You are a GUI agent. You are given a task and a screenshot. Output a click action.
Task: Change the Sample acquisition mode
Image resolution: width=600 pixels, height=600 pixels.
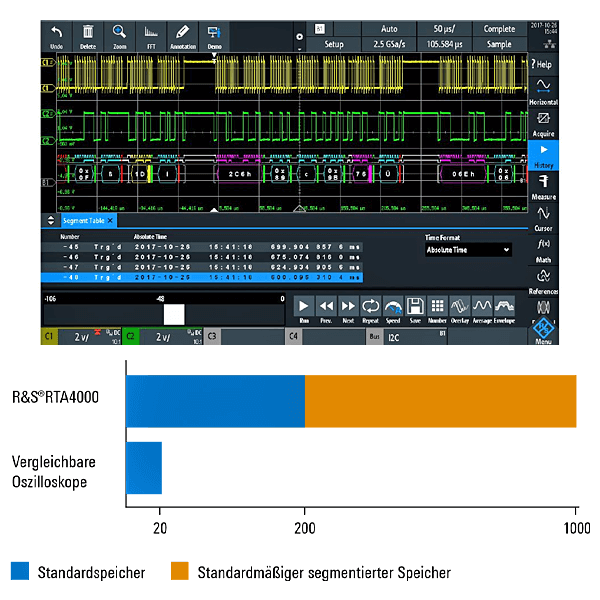499,44
